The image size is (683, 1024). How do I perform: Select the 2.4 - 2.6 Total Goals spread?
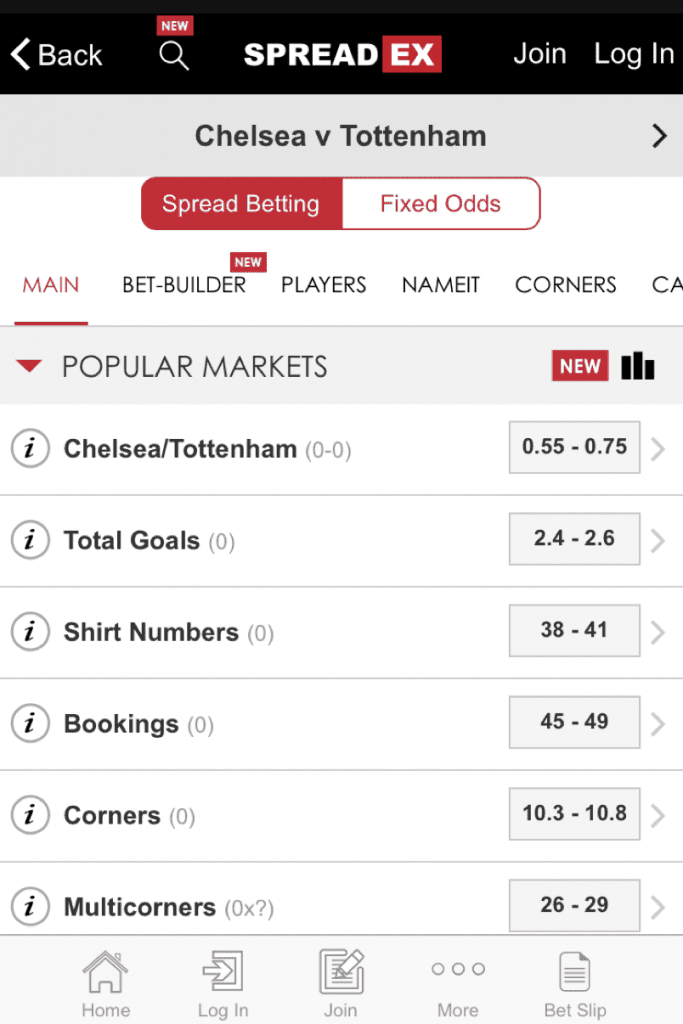coord(574,539)
